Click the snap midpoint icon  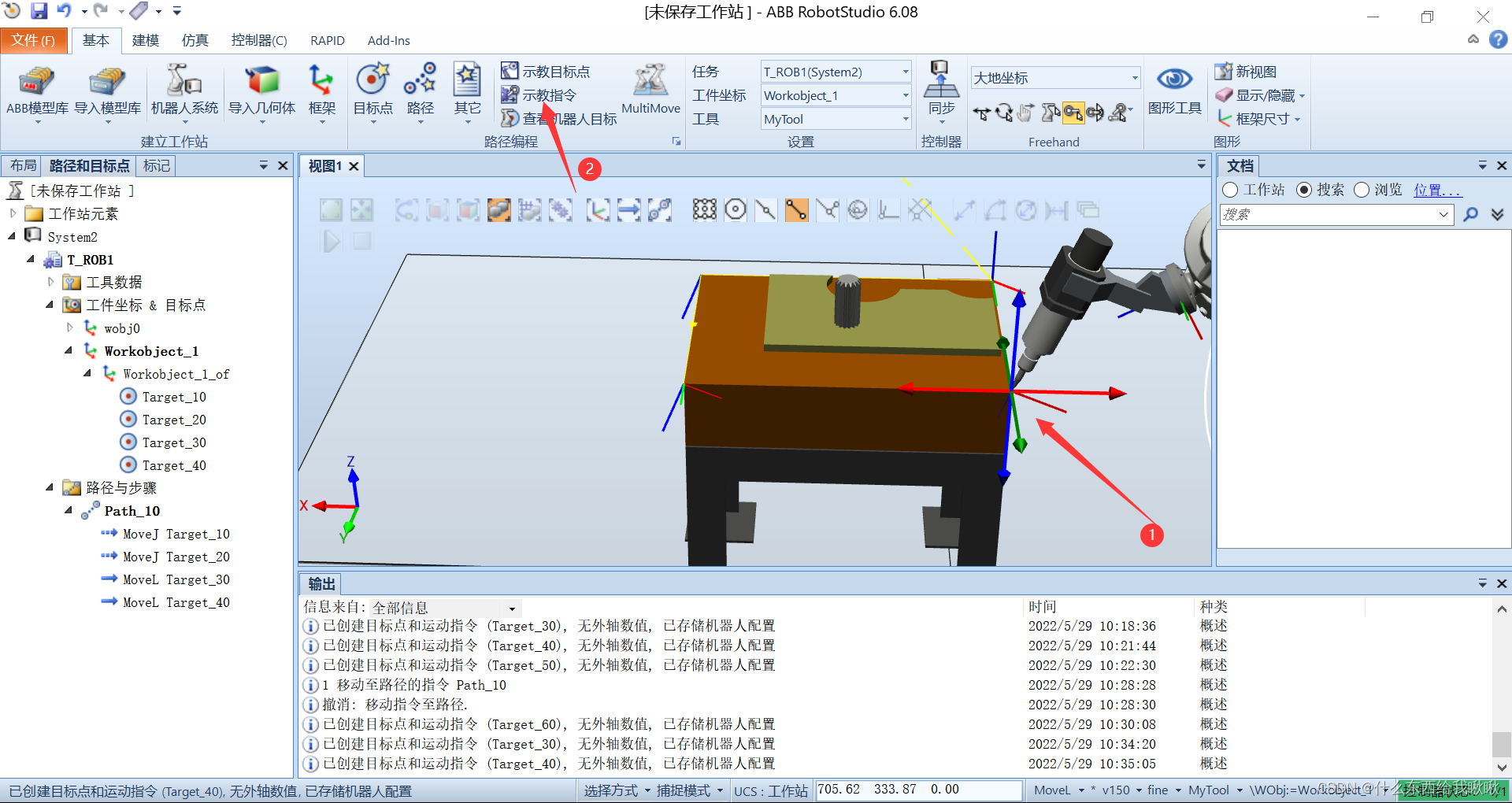[x=765, y=209]
